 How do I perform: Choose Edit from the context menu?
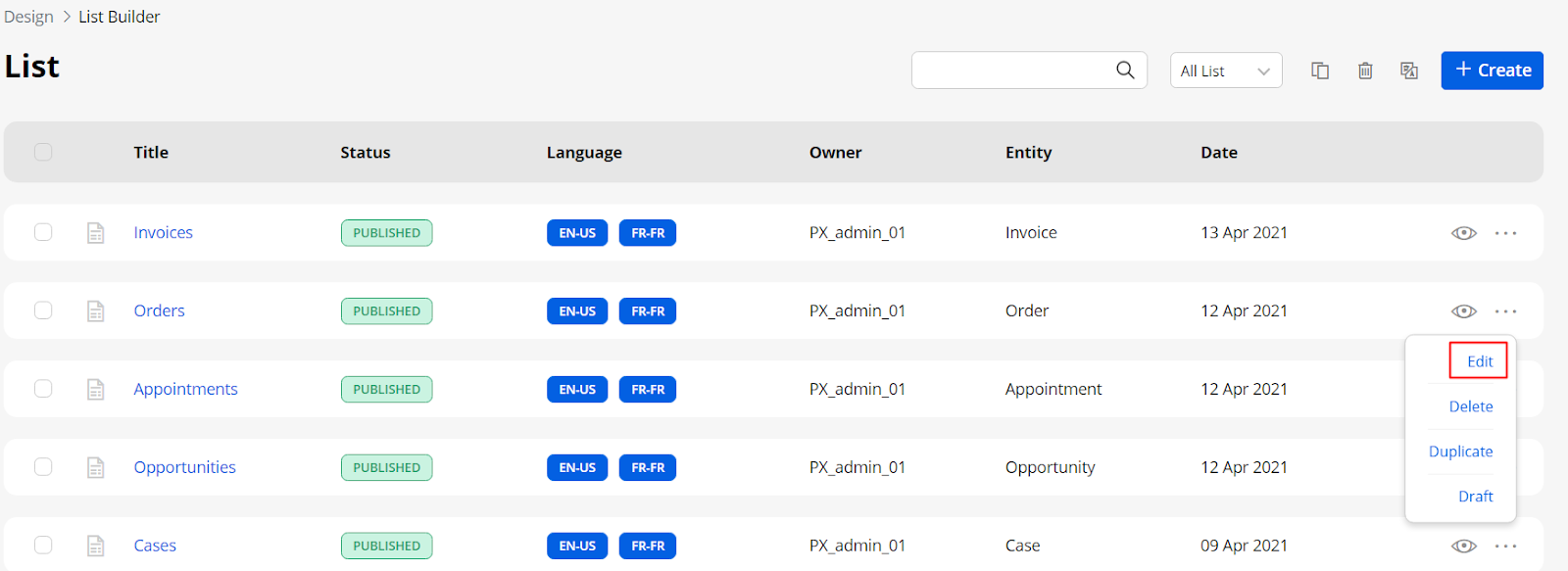[x=1479, y=361]
